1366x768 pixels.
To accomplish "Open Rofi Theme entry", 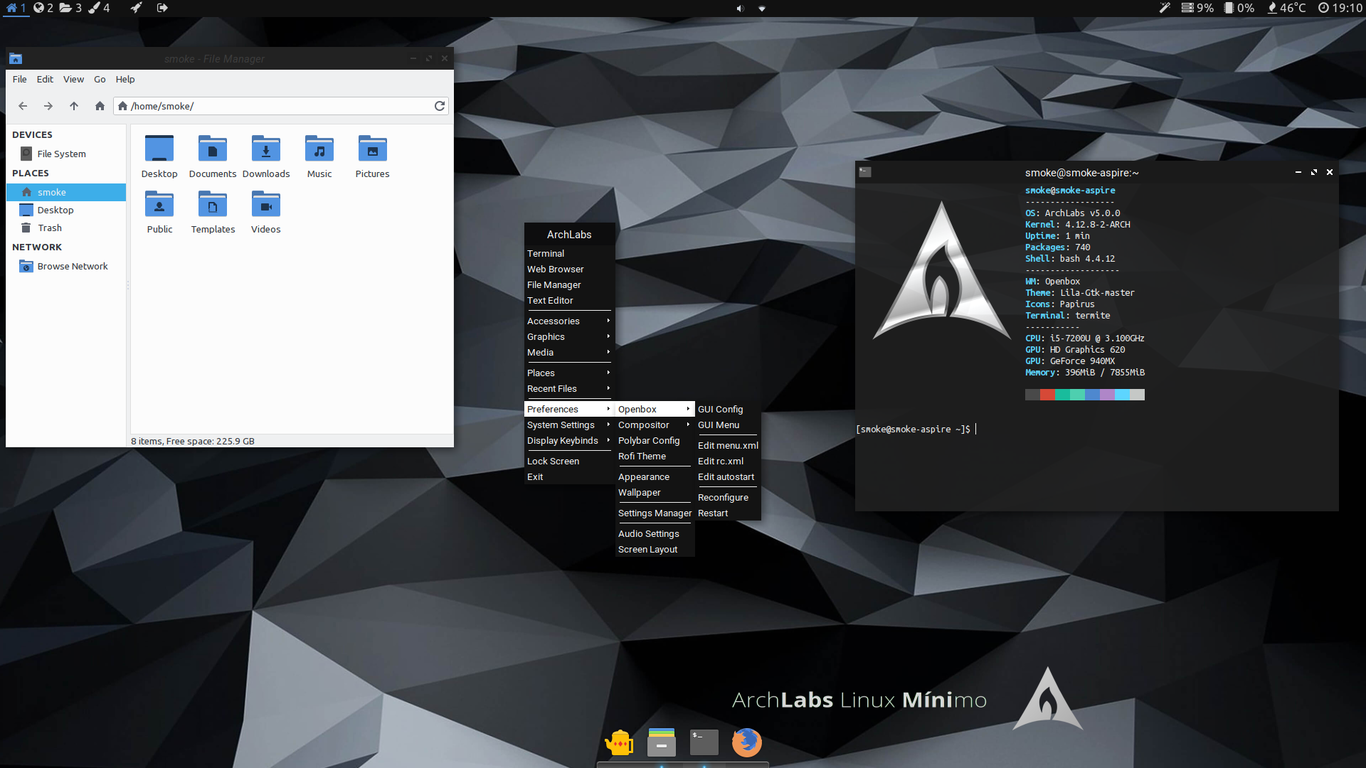I will coord(655,456).
